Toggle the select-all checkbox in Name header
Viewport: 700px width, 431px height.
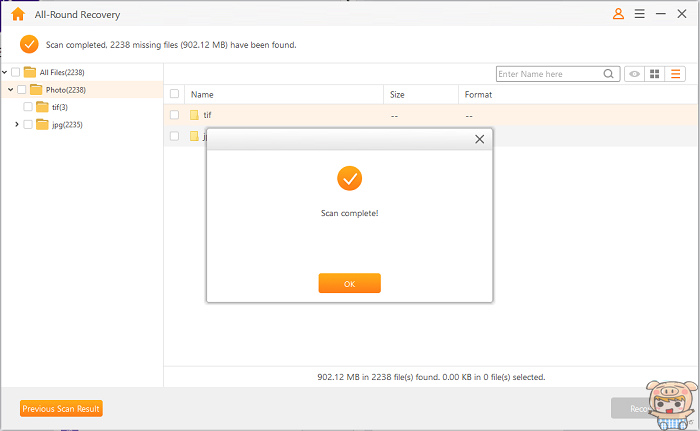(x=174, y=94)
